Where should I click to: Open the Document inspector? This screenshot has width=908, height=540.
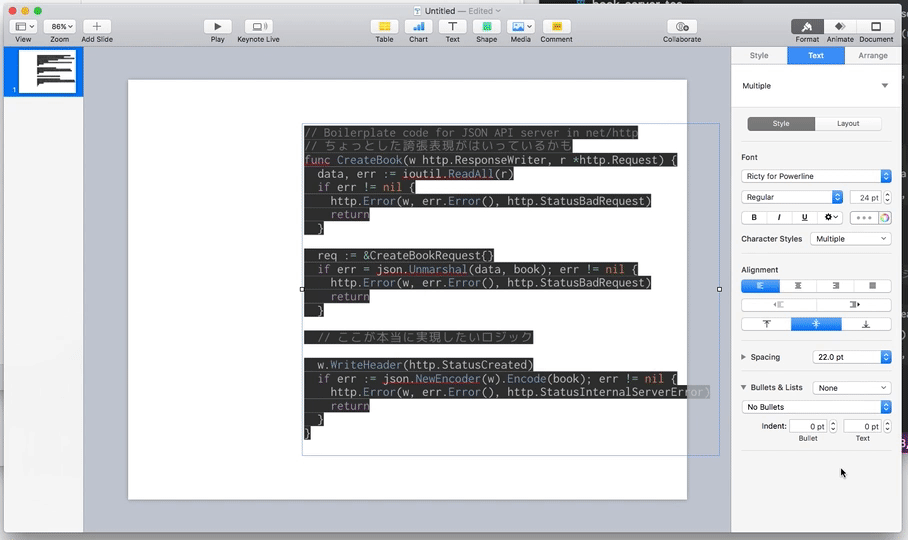pyautogui.click(x=876, y=26)
